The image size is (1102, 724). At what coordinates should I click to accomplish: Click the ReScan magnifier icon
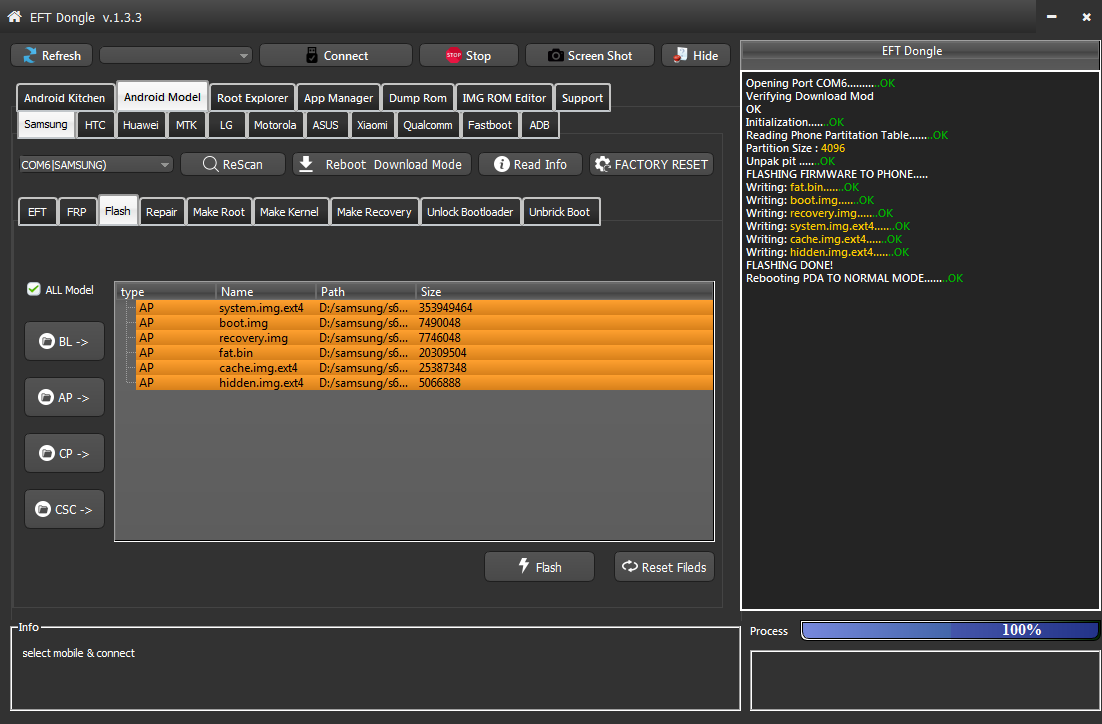point(210,164)
